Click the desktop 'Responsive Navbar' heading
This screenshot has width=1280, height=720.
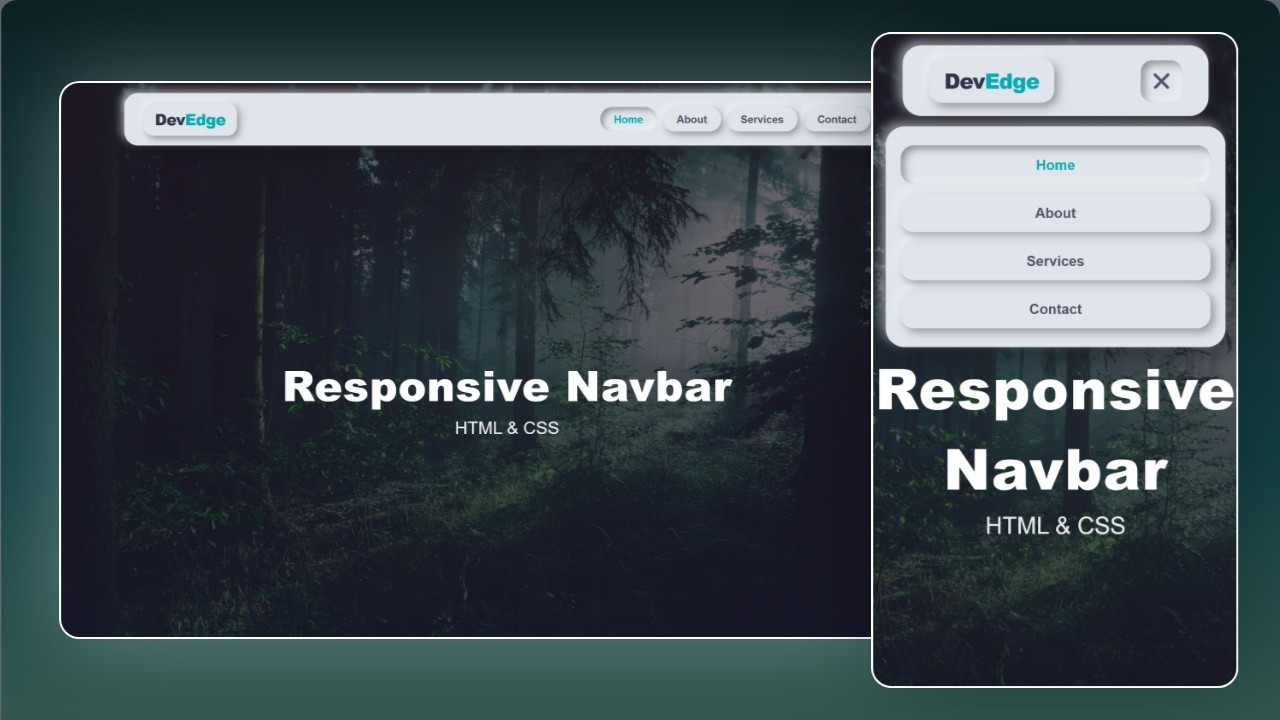click(507, 387)
